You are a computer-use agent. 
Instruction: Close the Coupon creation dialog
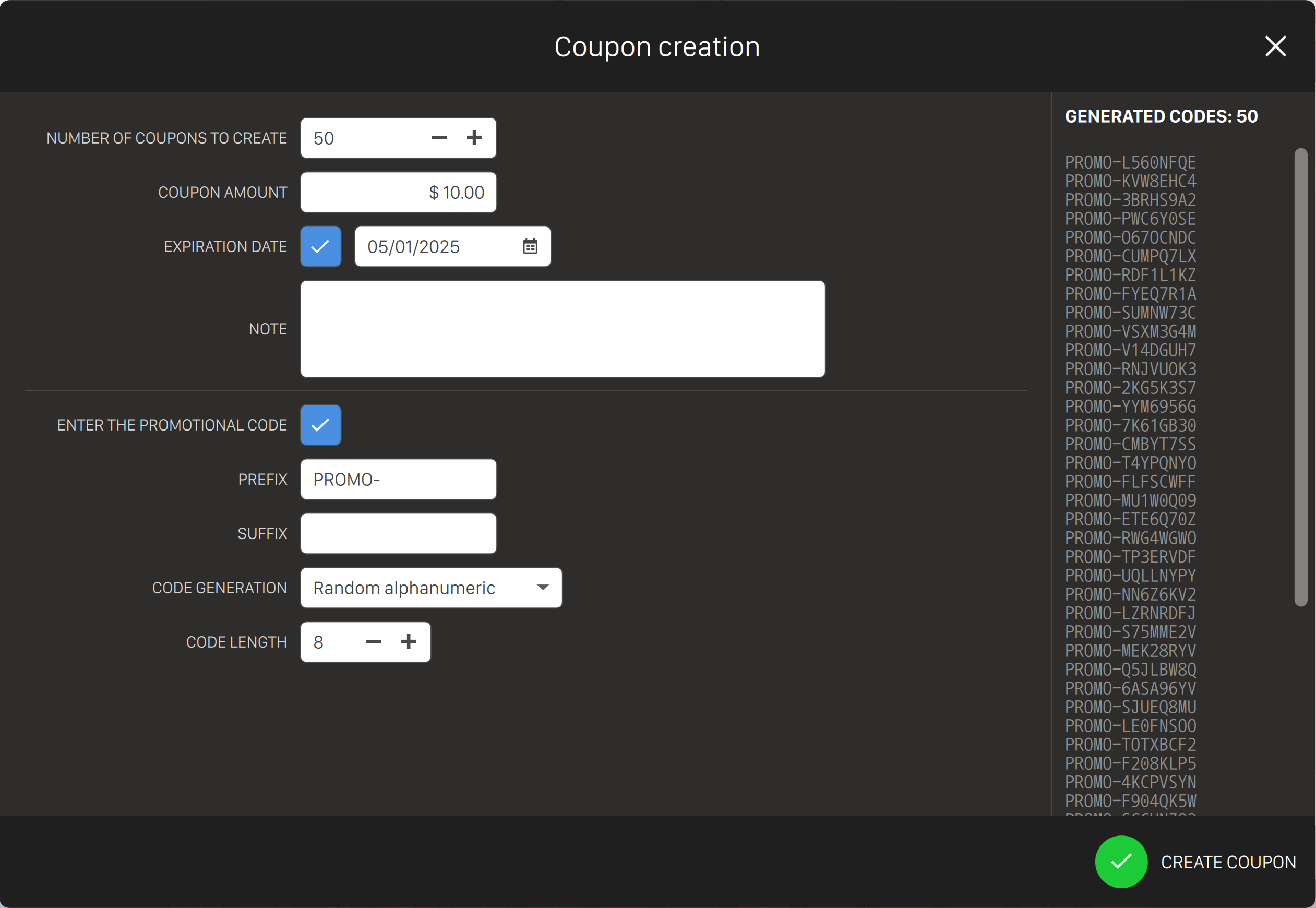click(x=1275, y=46)
